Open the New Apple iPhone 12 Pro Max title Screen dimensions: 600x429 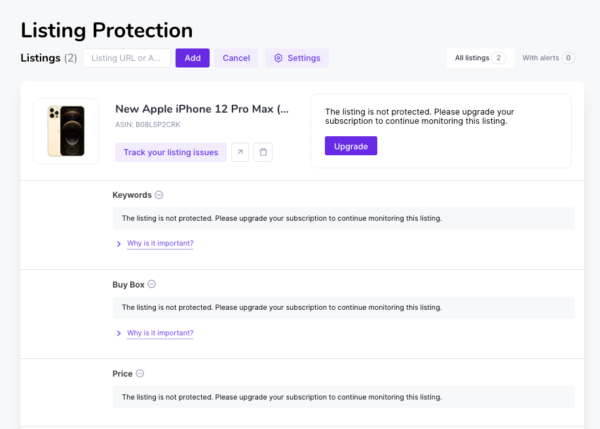(x=202, y=109)
